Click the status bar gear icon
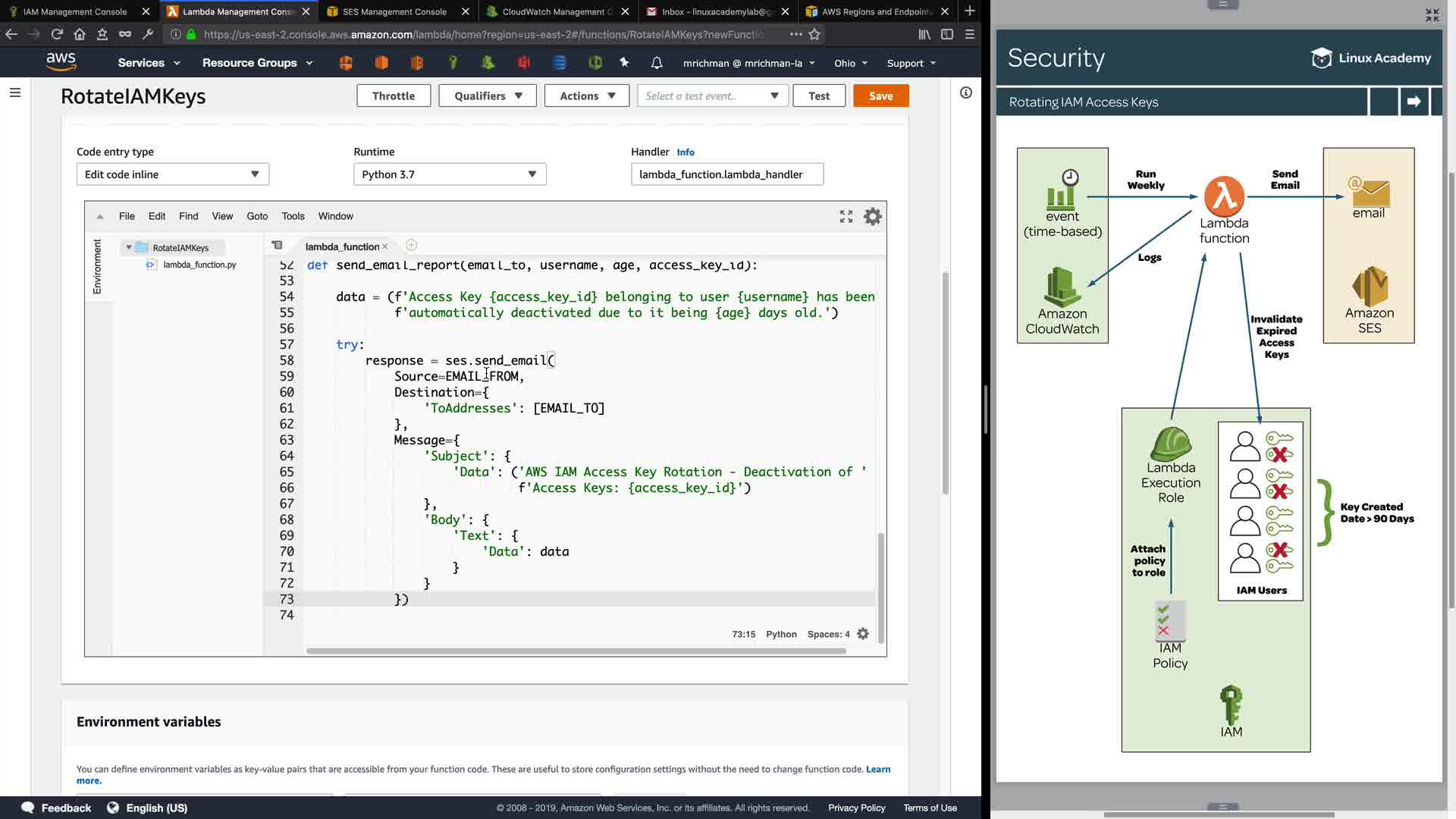 863,634
